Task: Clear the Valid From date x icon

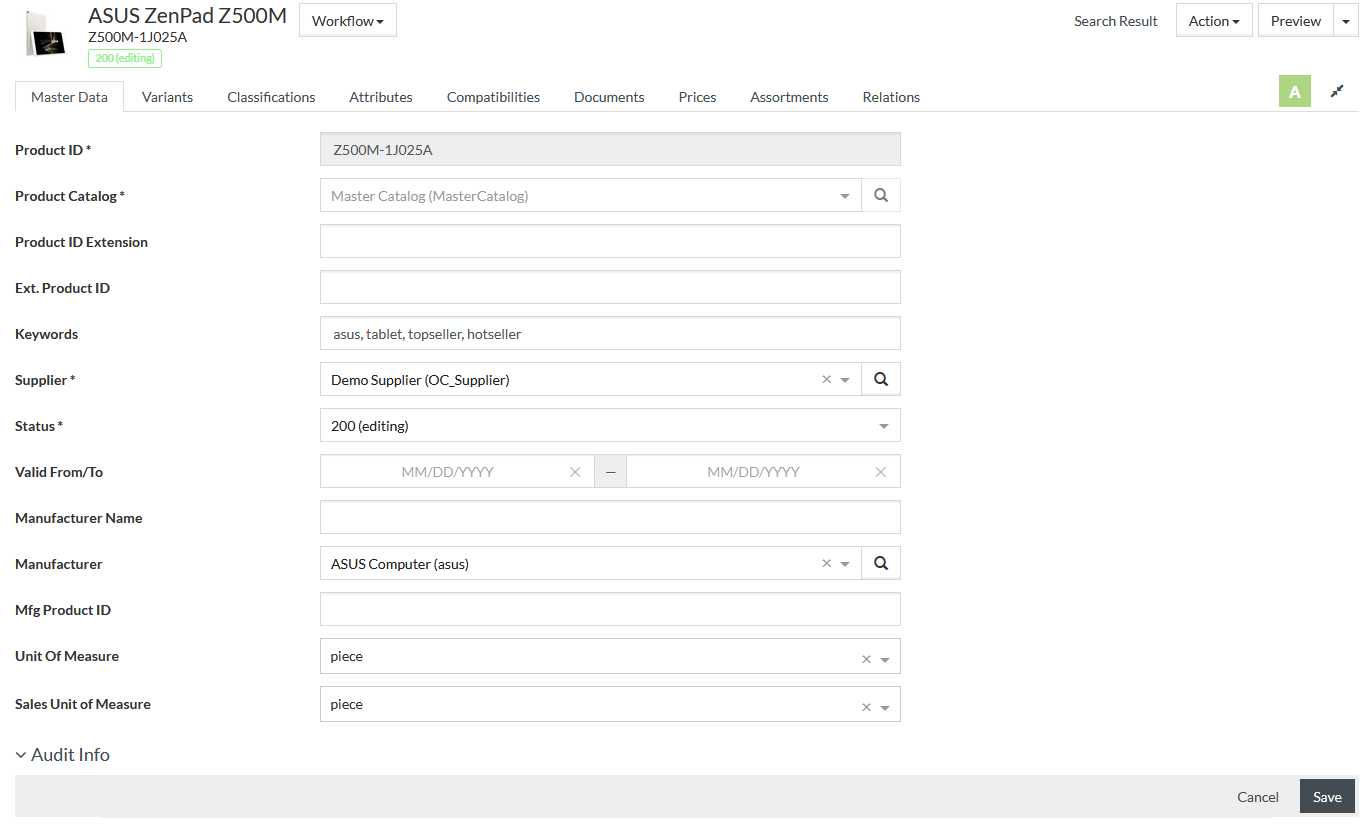Action: pos(575,472)
